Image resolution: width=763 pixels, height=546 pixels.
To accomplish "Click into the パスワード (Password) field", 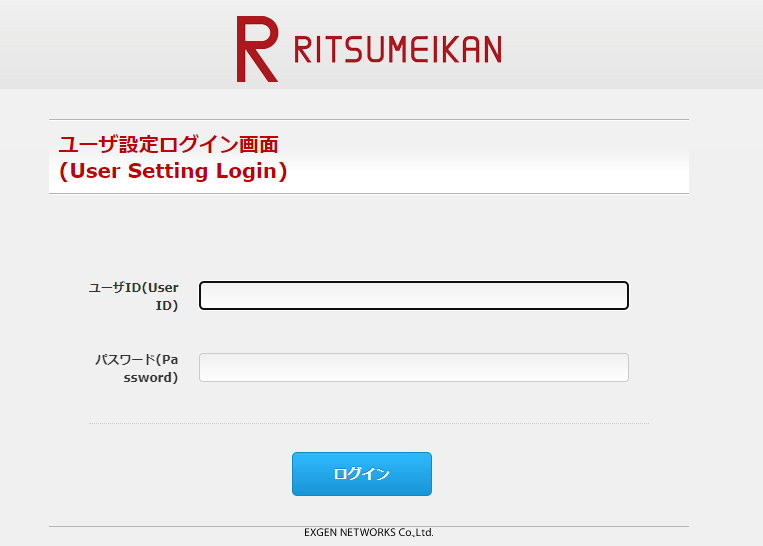I will tap(414, 367).
